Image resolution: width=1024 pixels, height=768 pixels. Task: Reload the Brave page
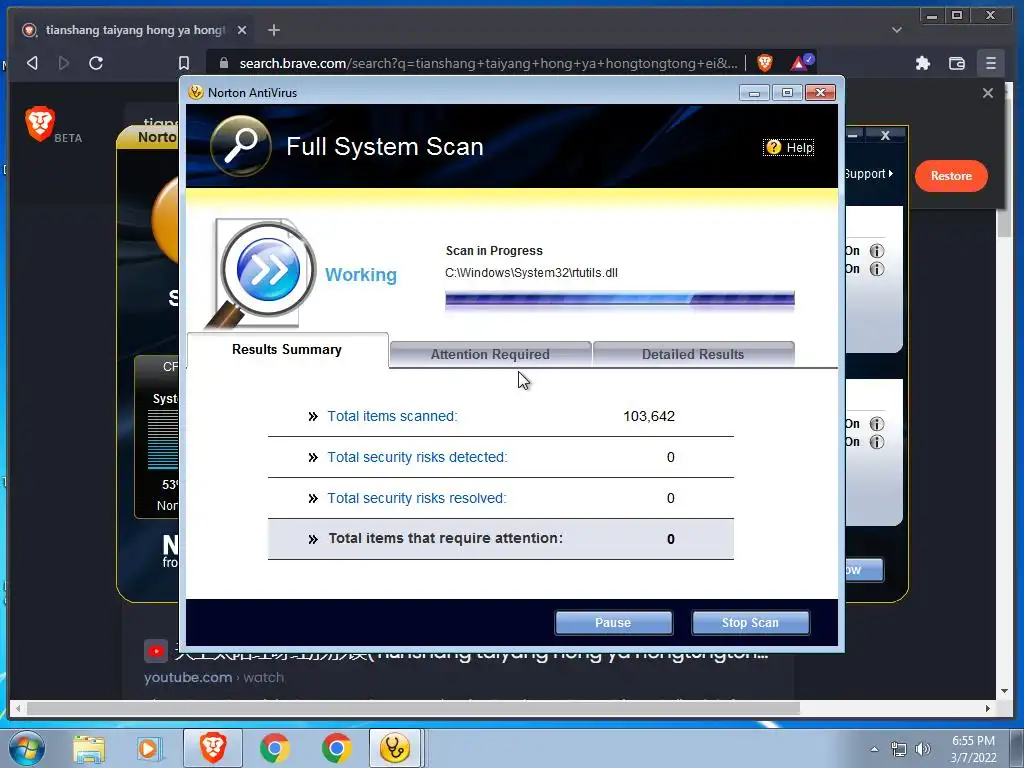96,63
